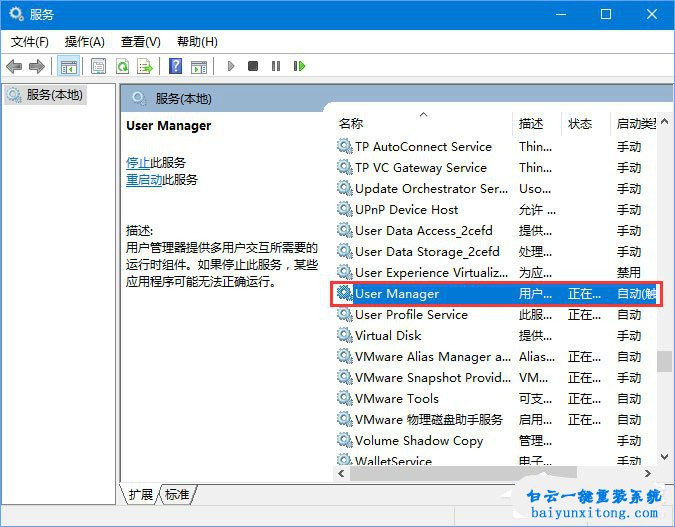This screenshot has height=527, width=675.
Task: Sort by the 启动类型 column header
Action: coord(636,124)
